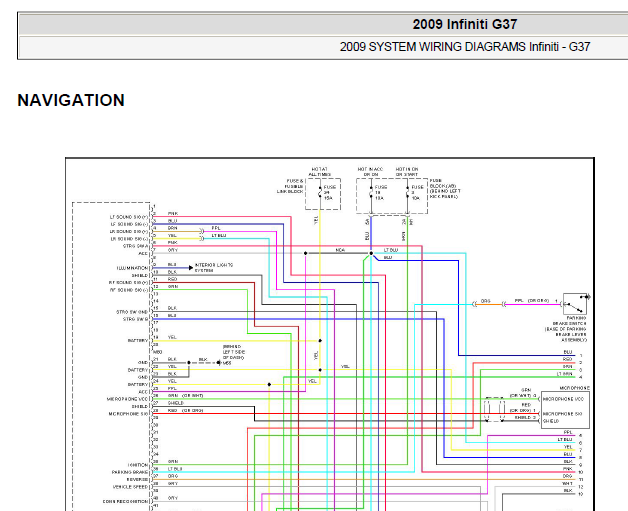This screenshot has width=628, height=511.
Task: Select the "HOT AT ALL TIMES" label
Action: click(x=319, y=172)
